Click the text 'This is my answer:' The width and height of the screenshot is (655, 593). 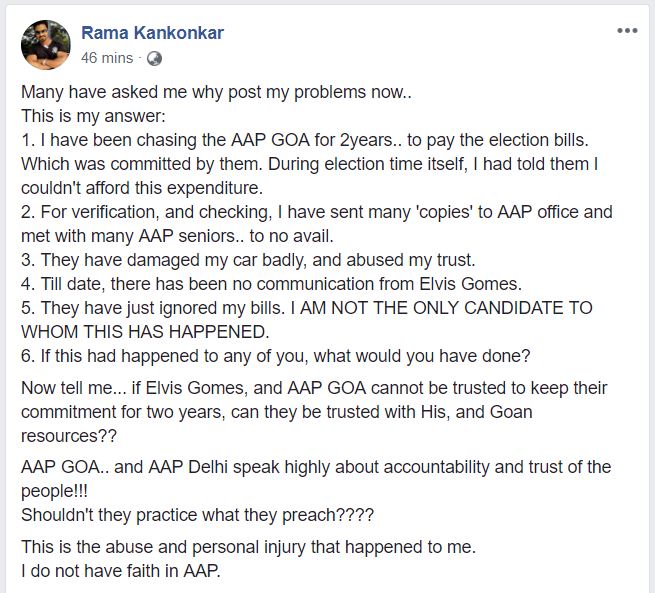(93, 116)
